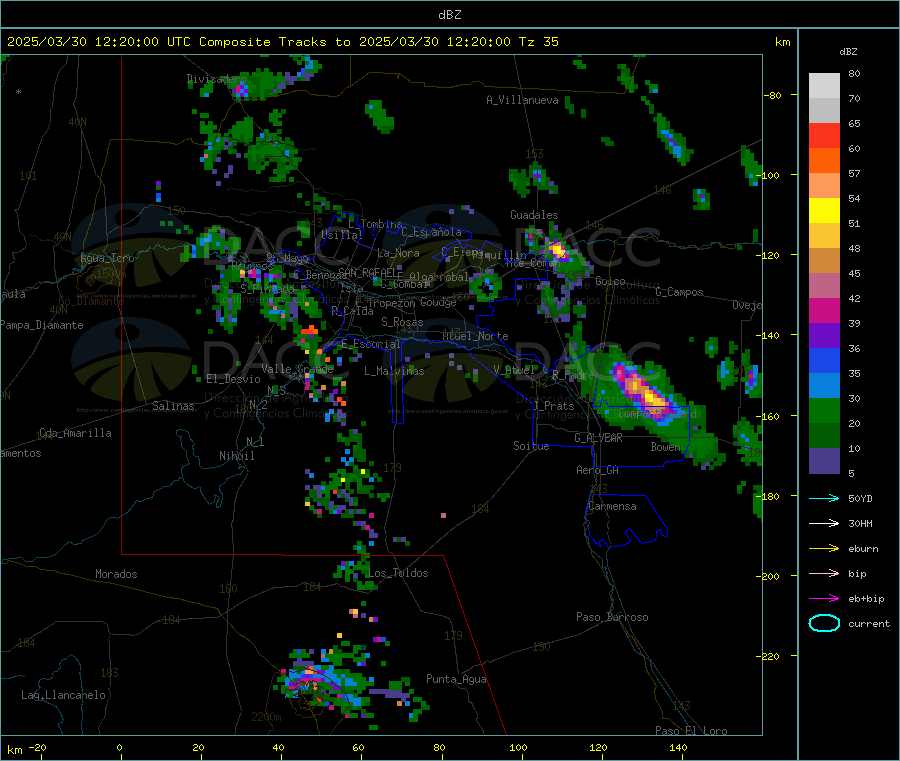Image resolution: width=900 pixels, height=761 pixels.
Task: Click the magenta eb+bip arrow in legend
Action: 824,599
